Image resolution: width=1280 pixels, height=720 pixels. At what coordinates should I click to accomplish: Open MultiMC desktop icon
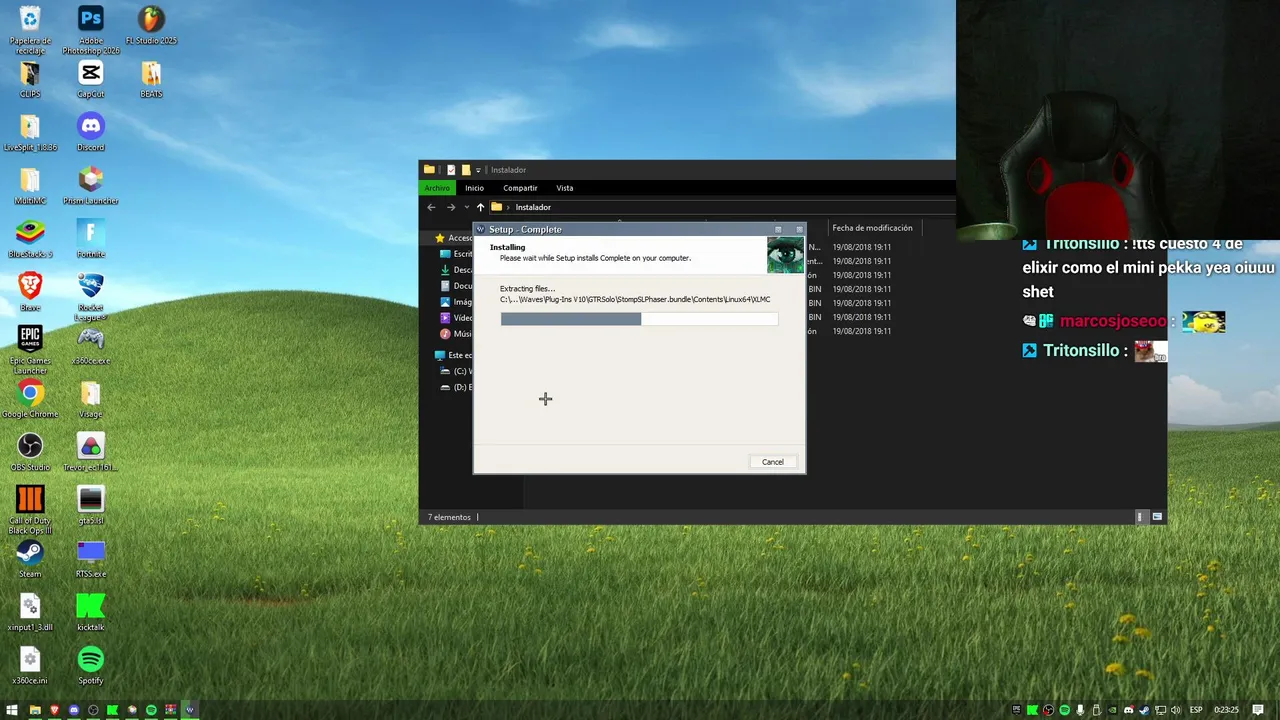click(x=30, y=186)
